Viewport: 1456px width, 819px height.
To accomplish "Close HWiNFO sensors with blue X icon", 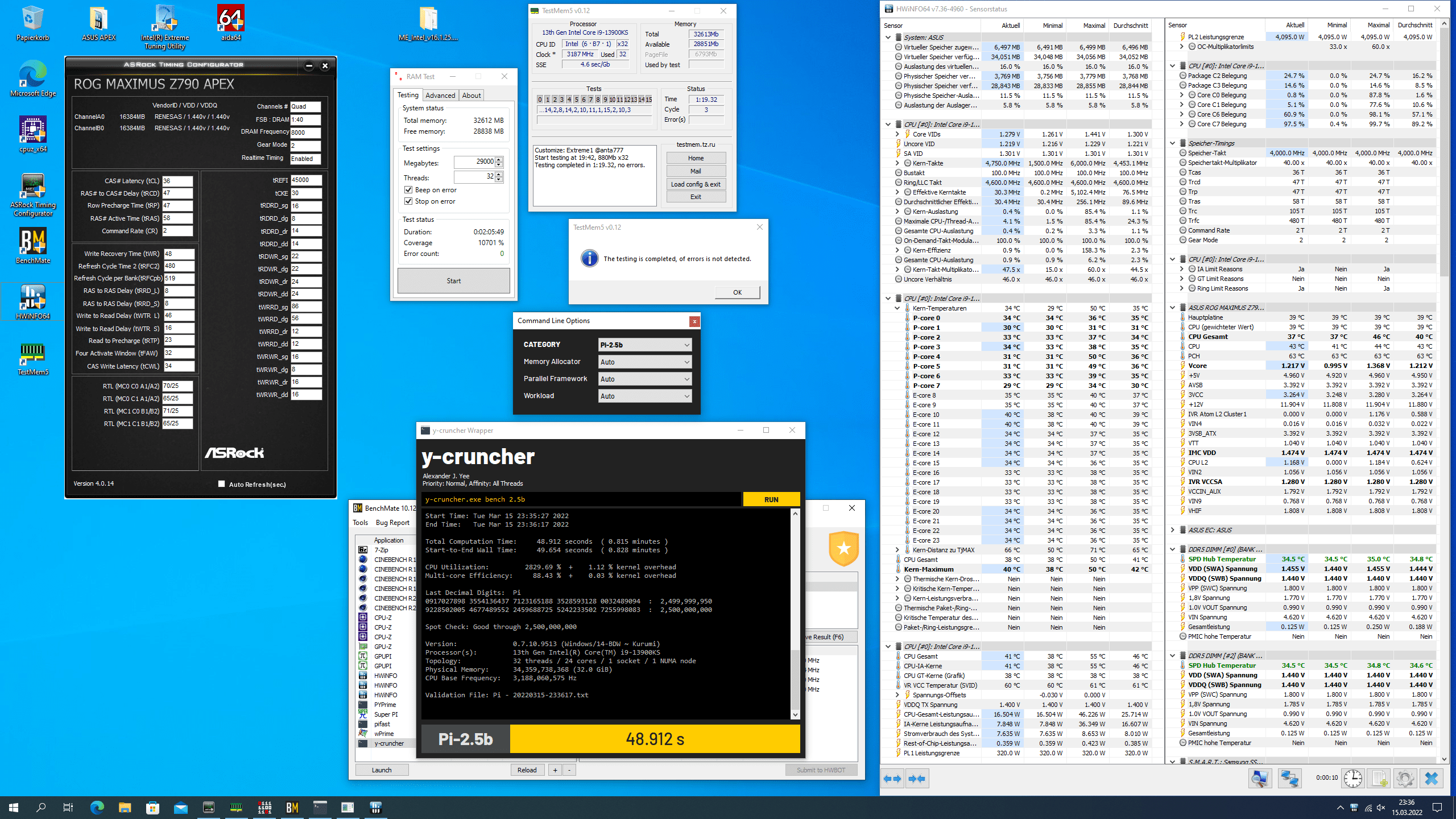I will coord(1432,779).
